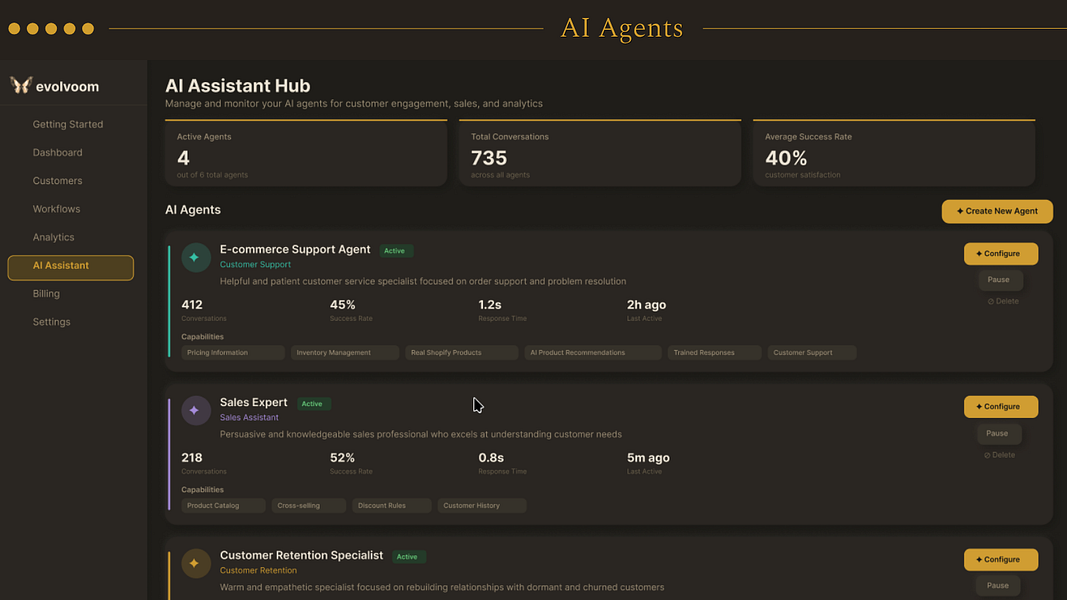This screenshot has width=1067, height=600.
Task: Click the Sales Expert purple sparkle avatar
Action: click(195, 411)
